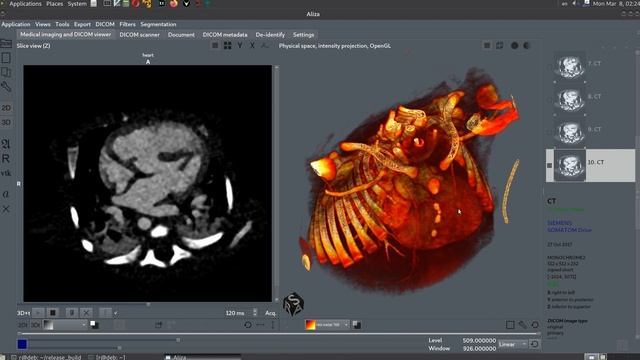This screenshot has width=640, height=360.
Task: Open the grayscale lookup table dropdown
Action: 65,325
